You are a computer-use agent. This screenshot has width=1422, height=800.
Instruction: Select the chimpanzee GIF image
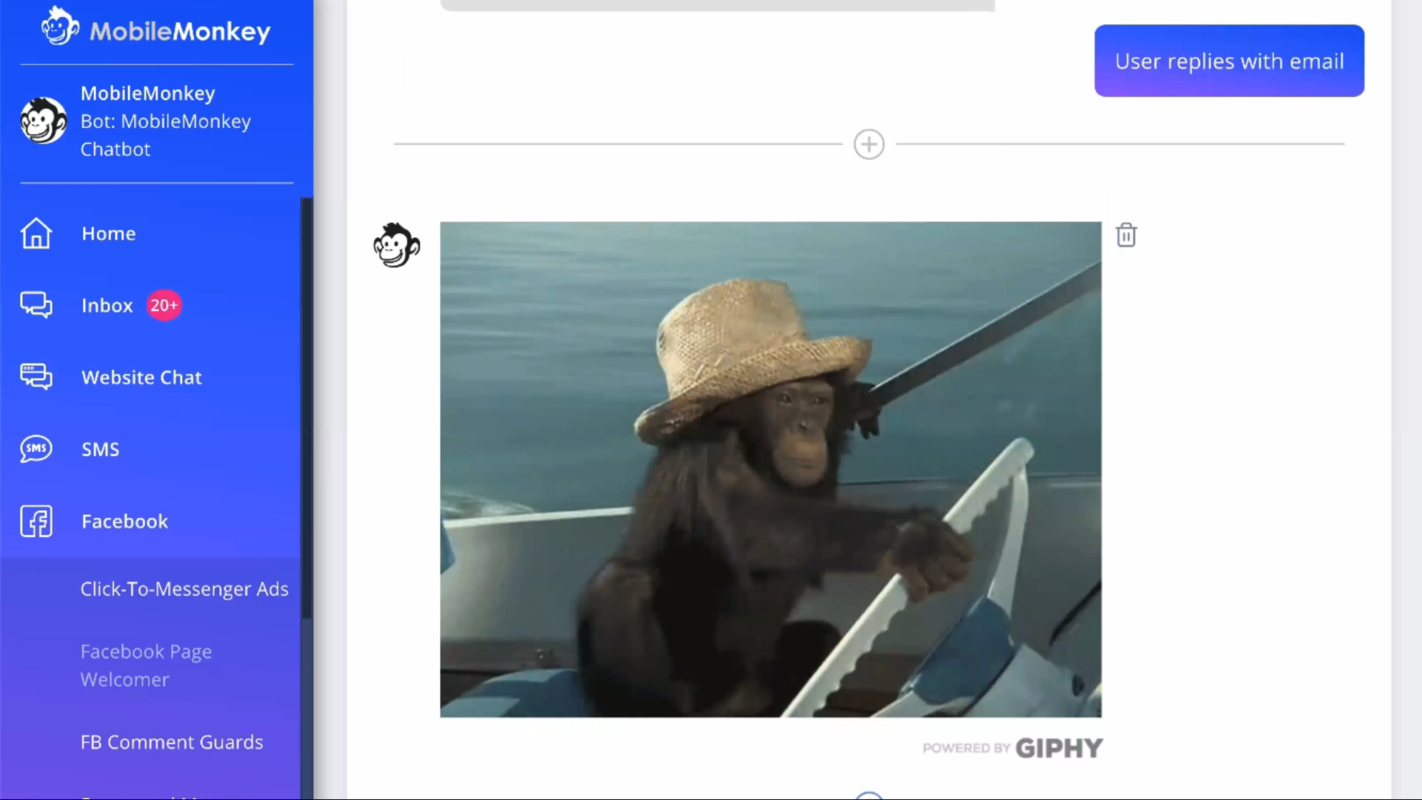coord(770,469)
